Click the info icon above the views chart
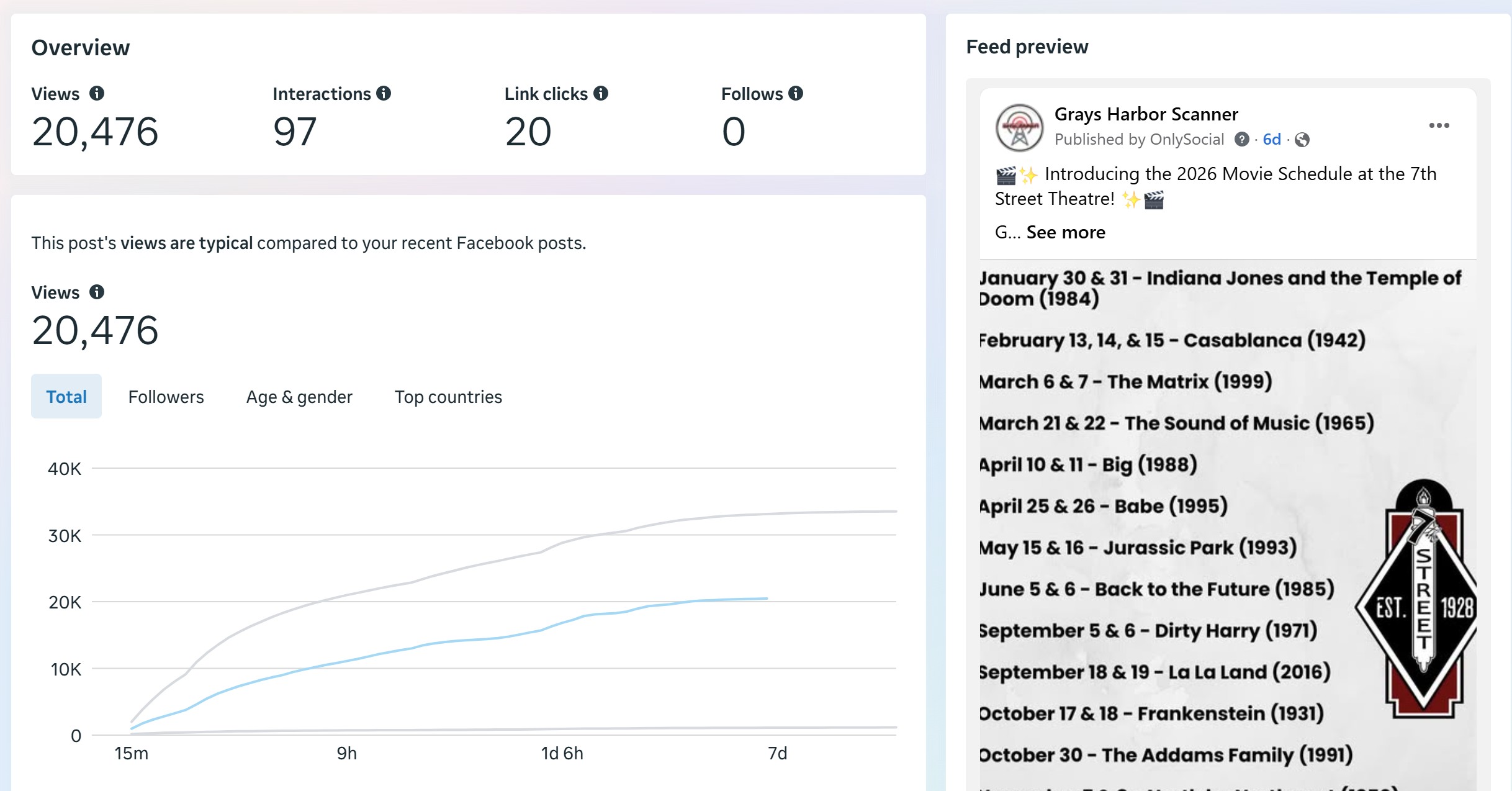Image resolution: width=1512 pixels, height=791 pixels. tap(97, 292)
